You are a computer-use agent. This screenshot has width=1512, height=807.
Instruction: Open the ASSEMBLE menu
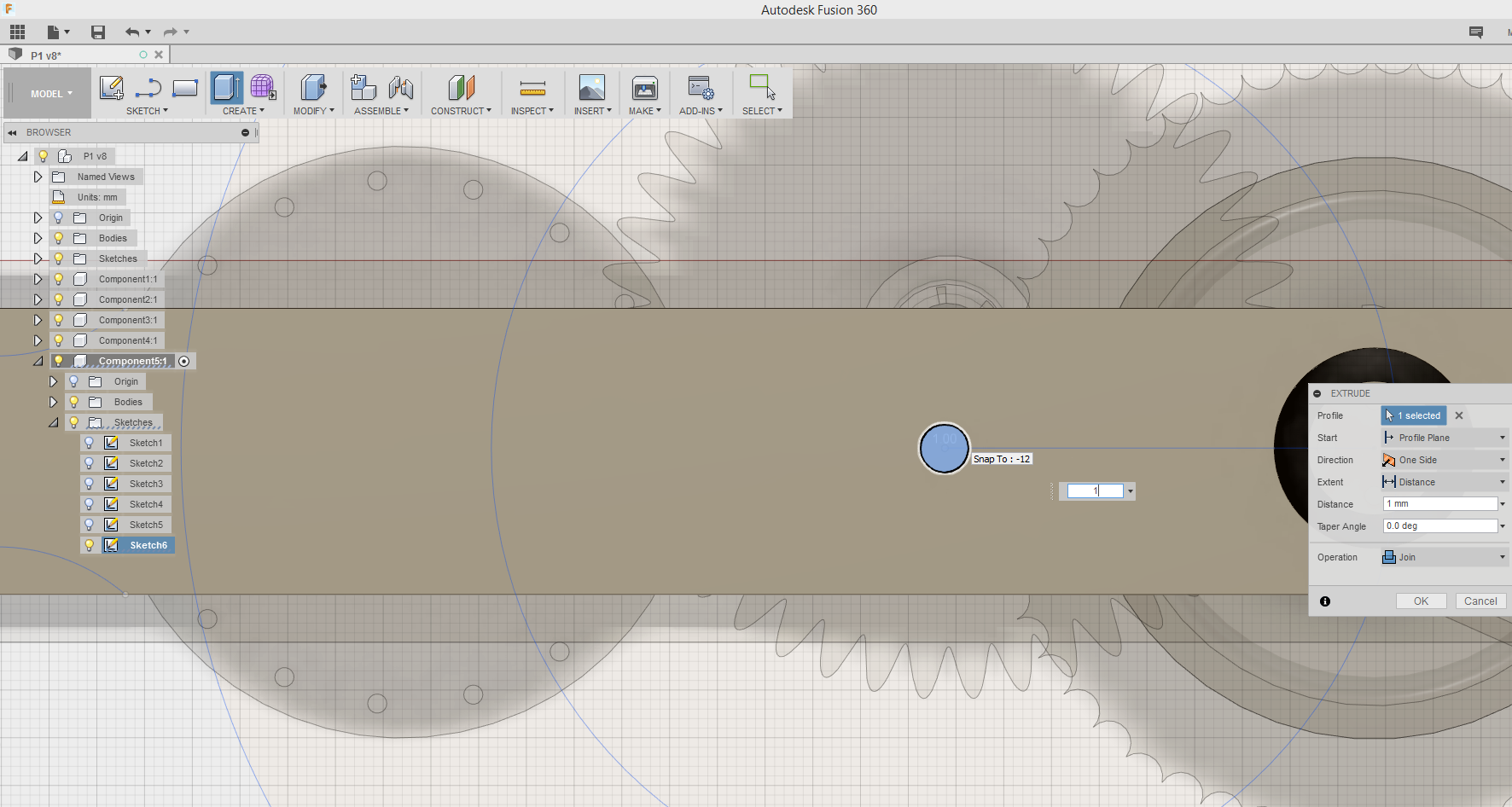pyautogui.click(x=381, y=111)
